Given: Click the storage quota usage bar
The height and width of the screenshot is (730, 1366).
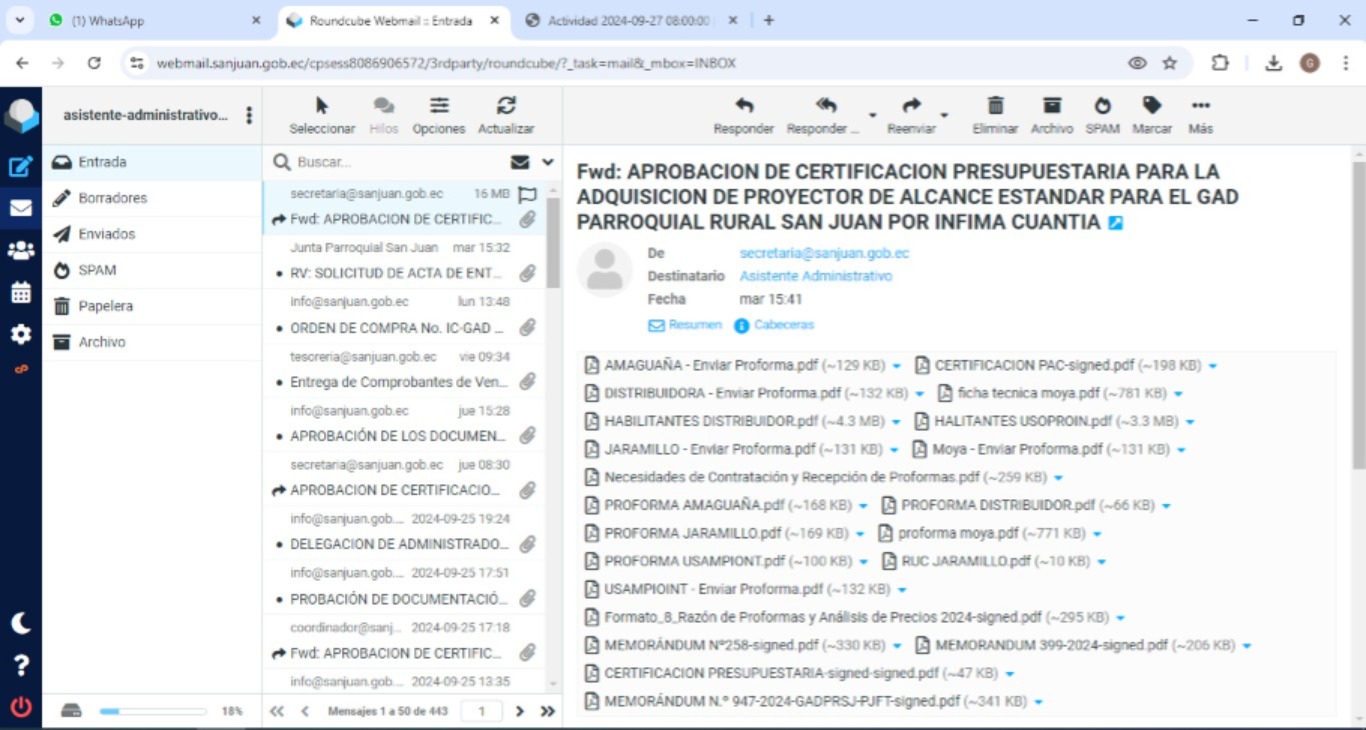Looking at the screenshot, I should click(153, 711).
